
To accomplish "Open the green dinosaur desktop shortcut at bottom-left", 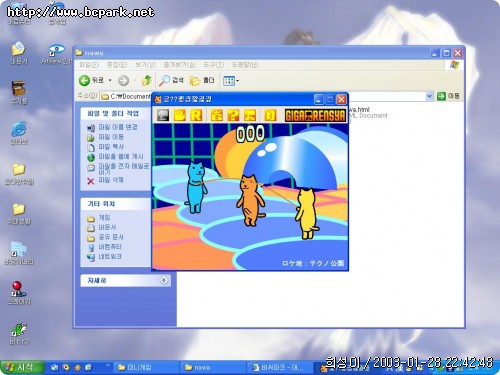I will [19, 333].
